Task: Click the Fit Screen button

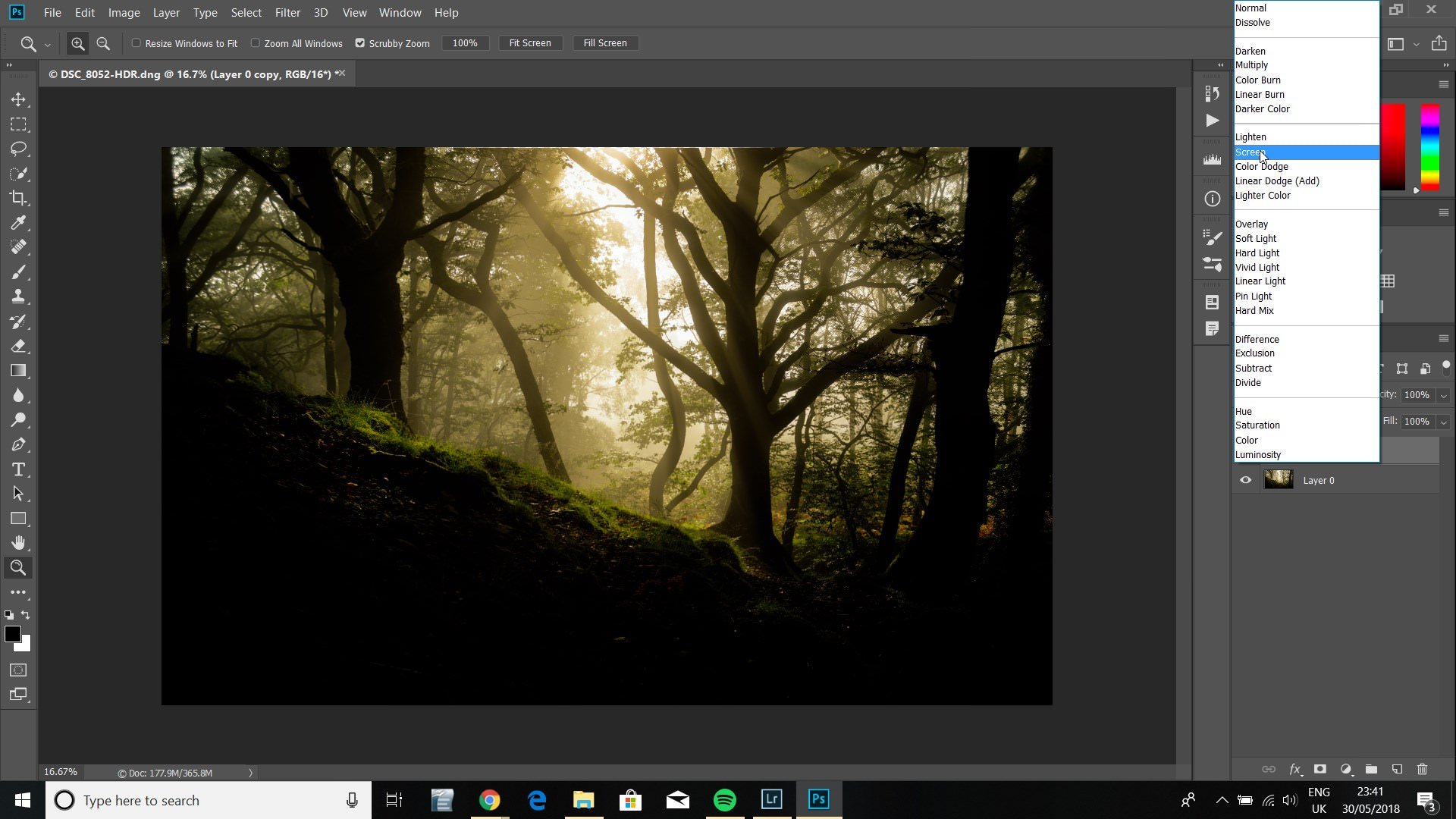Action: click(x=530, y=42)
